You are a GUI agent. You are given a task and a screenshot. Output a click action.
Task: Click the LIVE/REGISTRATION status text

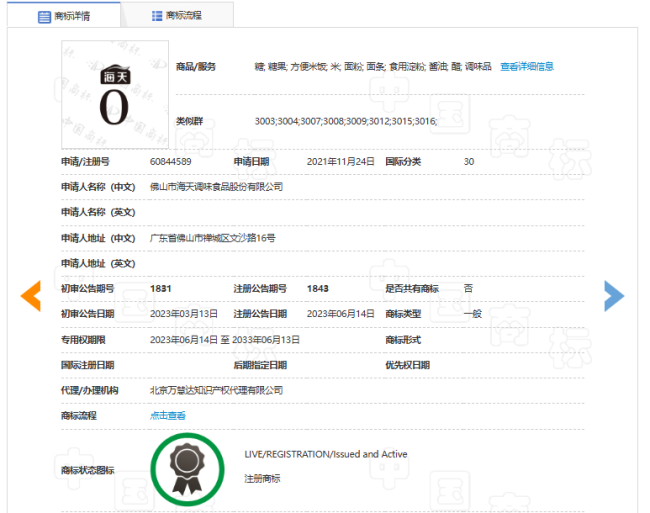[325, 454]
